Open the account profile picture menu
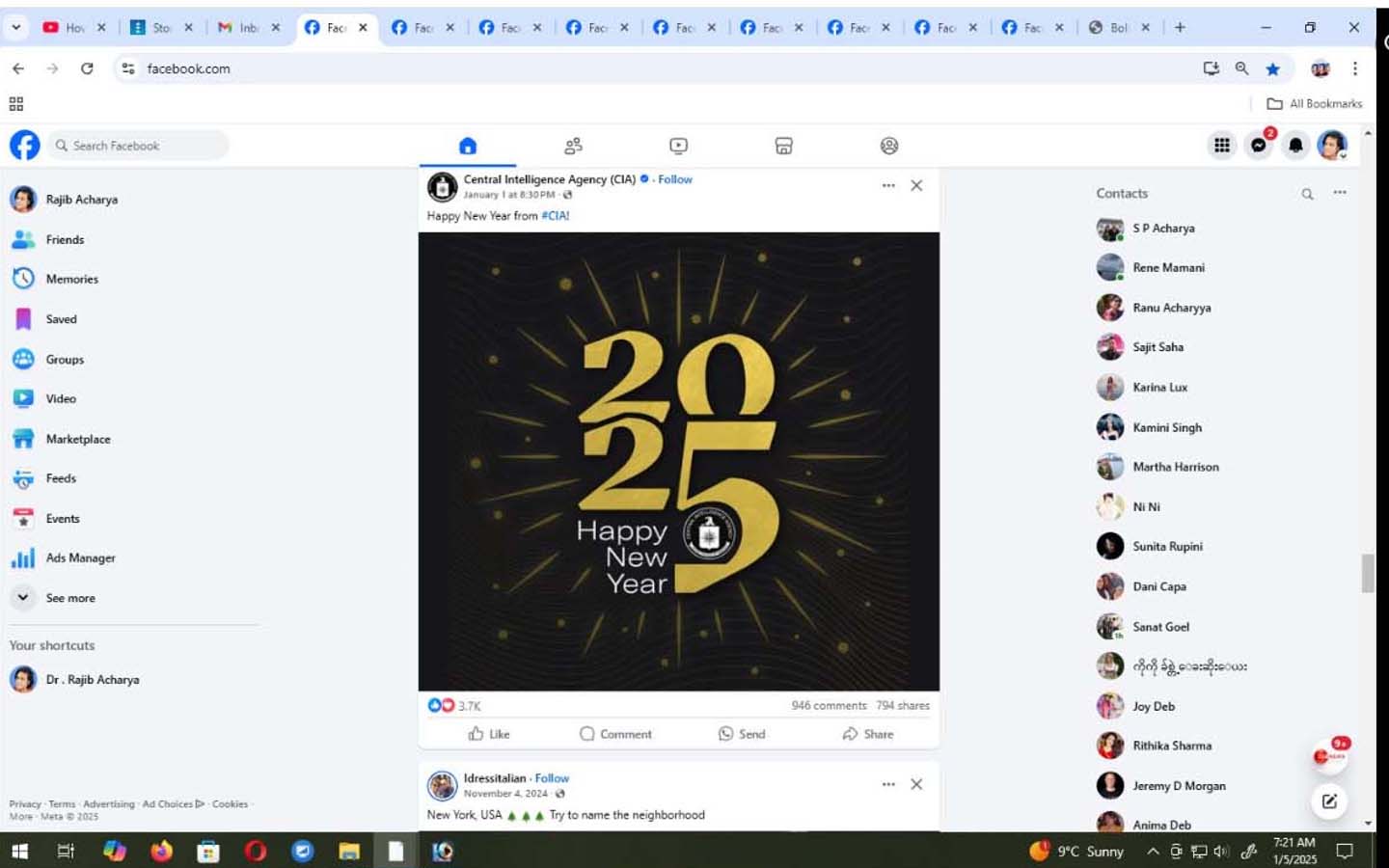The image size is (1389, 868). [x=1332, y=146]
